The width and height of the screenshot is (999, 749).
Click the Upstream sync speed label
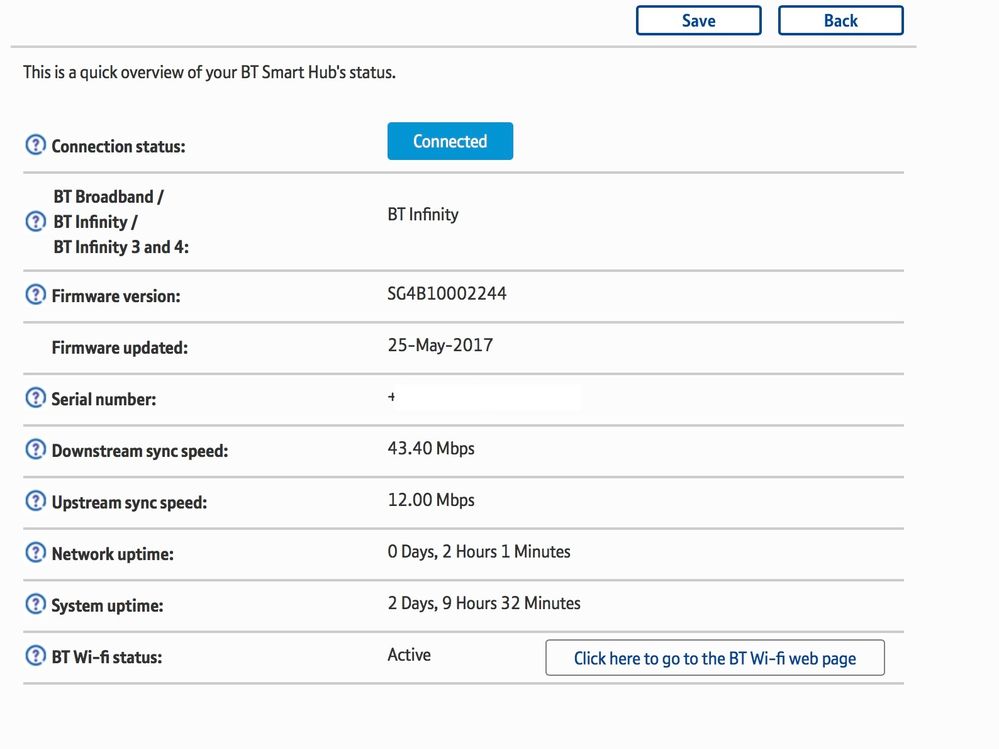coord(129,503)
